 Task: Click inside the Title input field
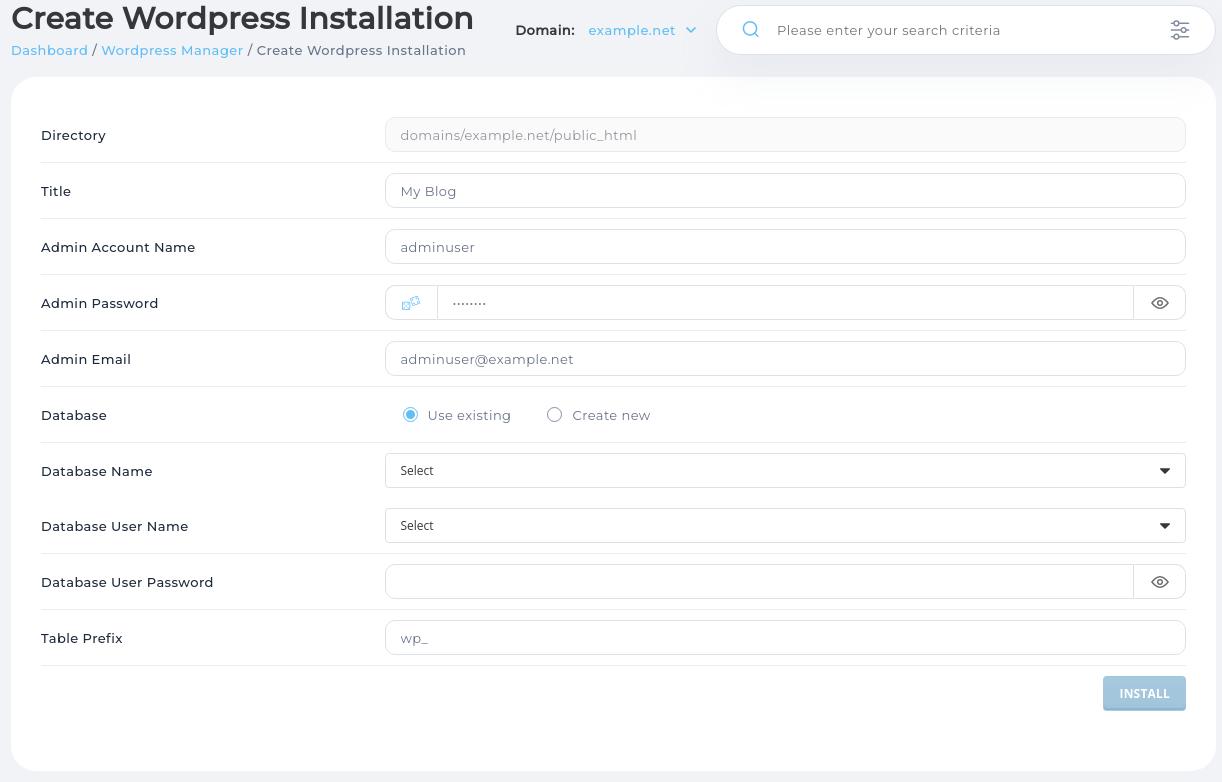click(x=785, y=190)
